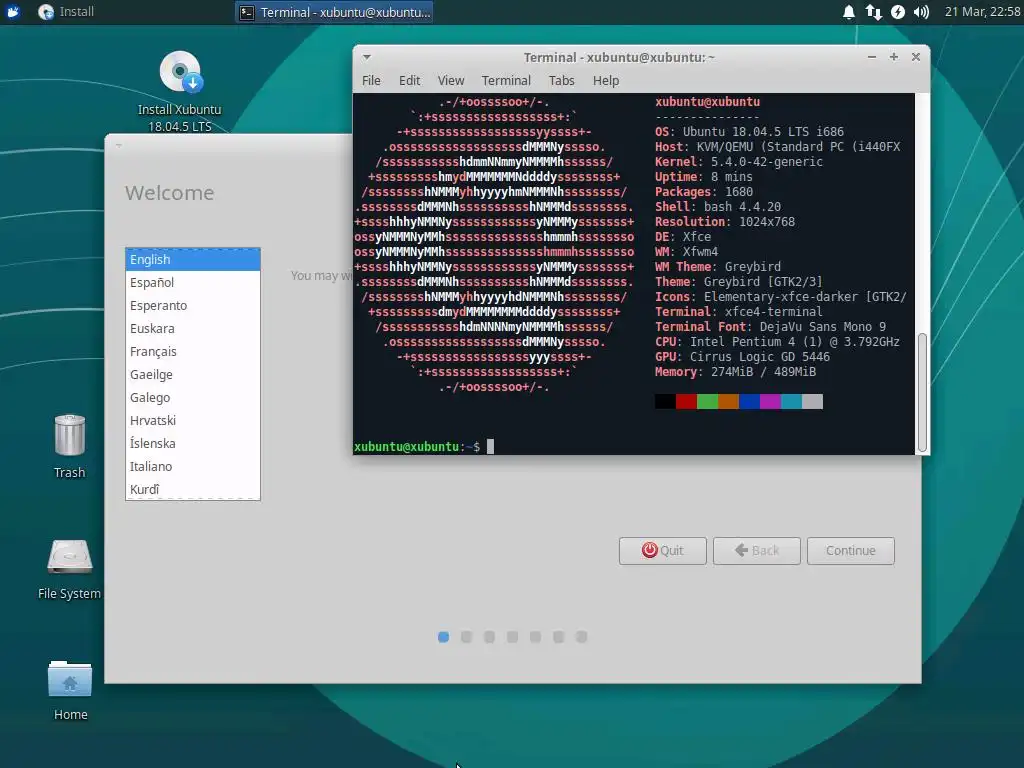Click the 'OS: Ubuntu 18.04.5 LTS i686' line
The image size is (1024, 768).
coord(749,131)
